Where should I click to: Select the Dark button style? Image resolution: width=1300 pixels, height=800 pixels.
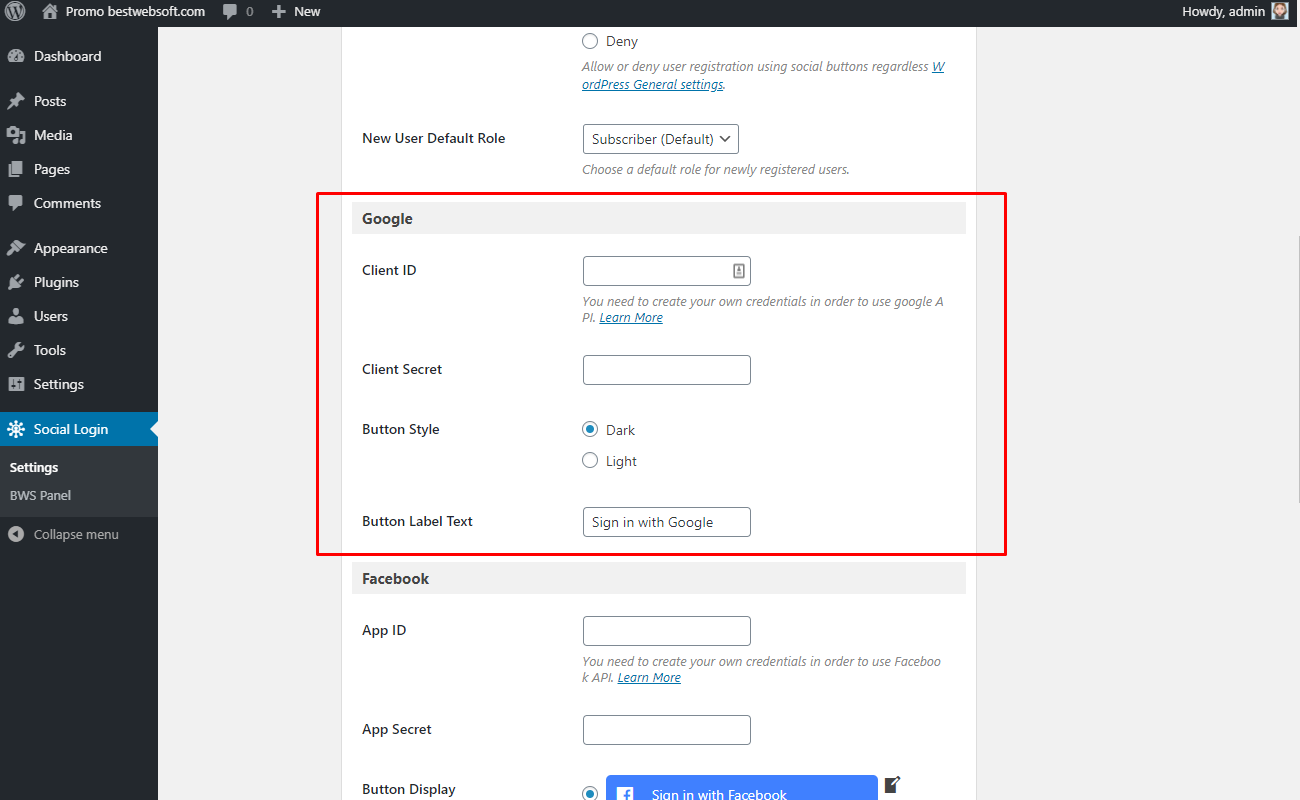point(590,429)
